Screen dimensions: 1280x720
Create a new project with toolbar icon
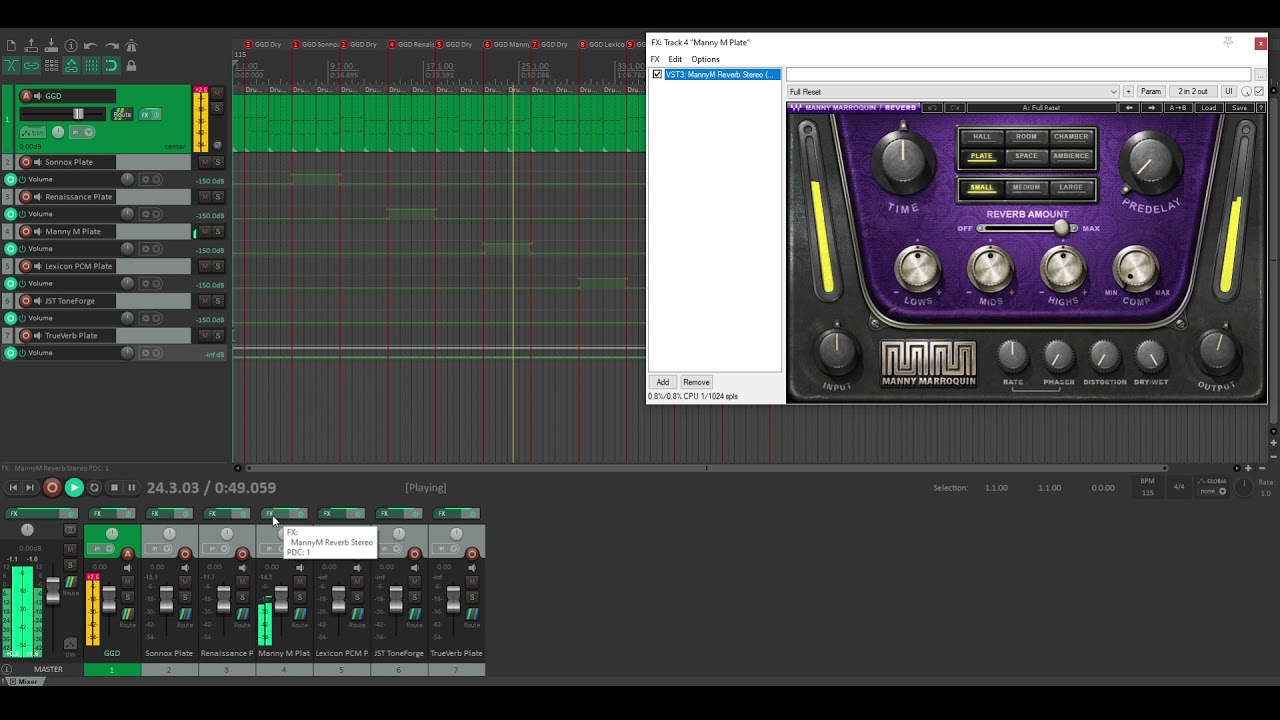(x=11, y=46)
